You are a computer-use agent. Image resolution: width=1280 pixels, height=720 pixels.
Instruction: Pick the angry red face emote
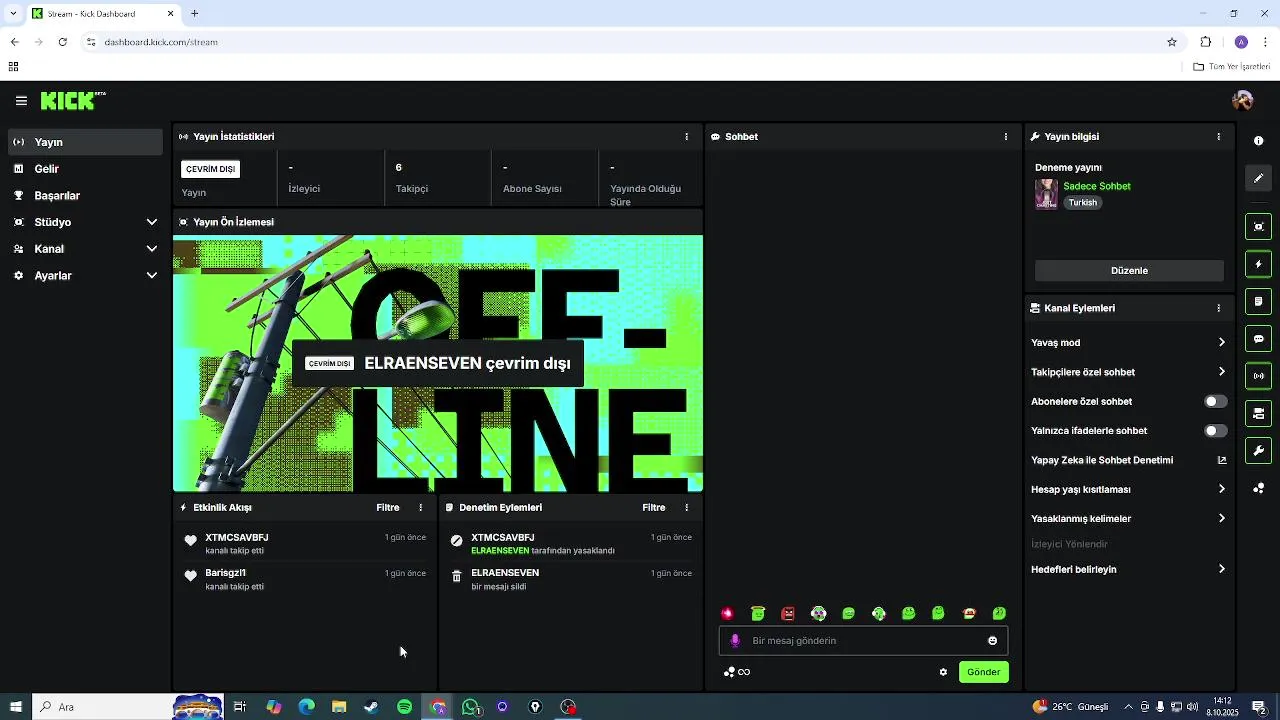788,614
